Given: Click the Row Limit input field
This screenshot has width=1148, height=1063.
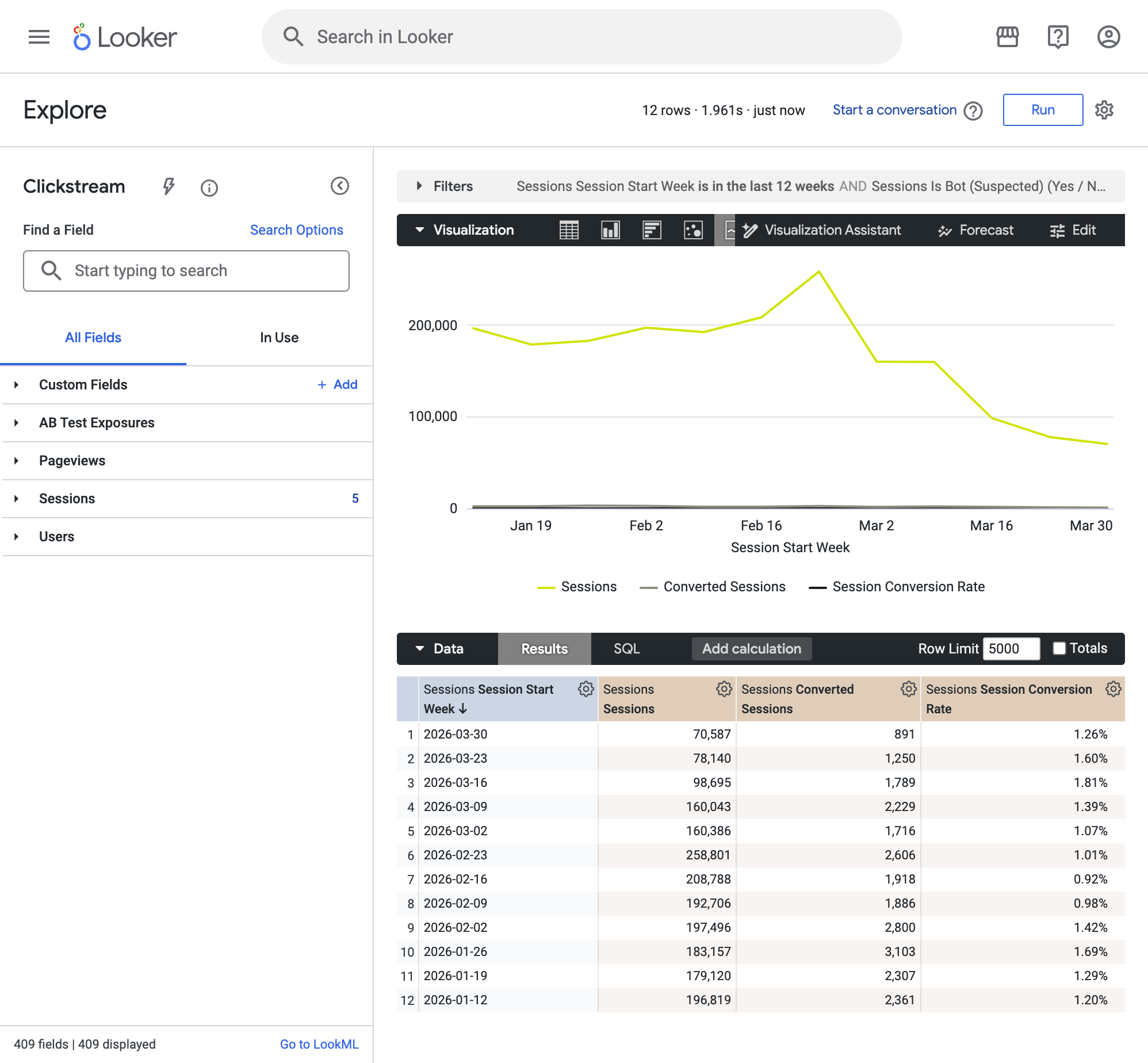Looking at the screenshot, I should click(x=1011, y=649).
